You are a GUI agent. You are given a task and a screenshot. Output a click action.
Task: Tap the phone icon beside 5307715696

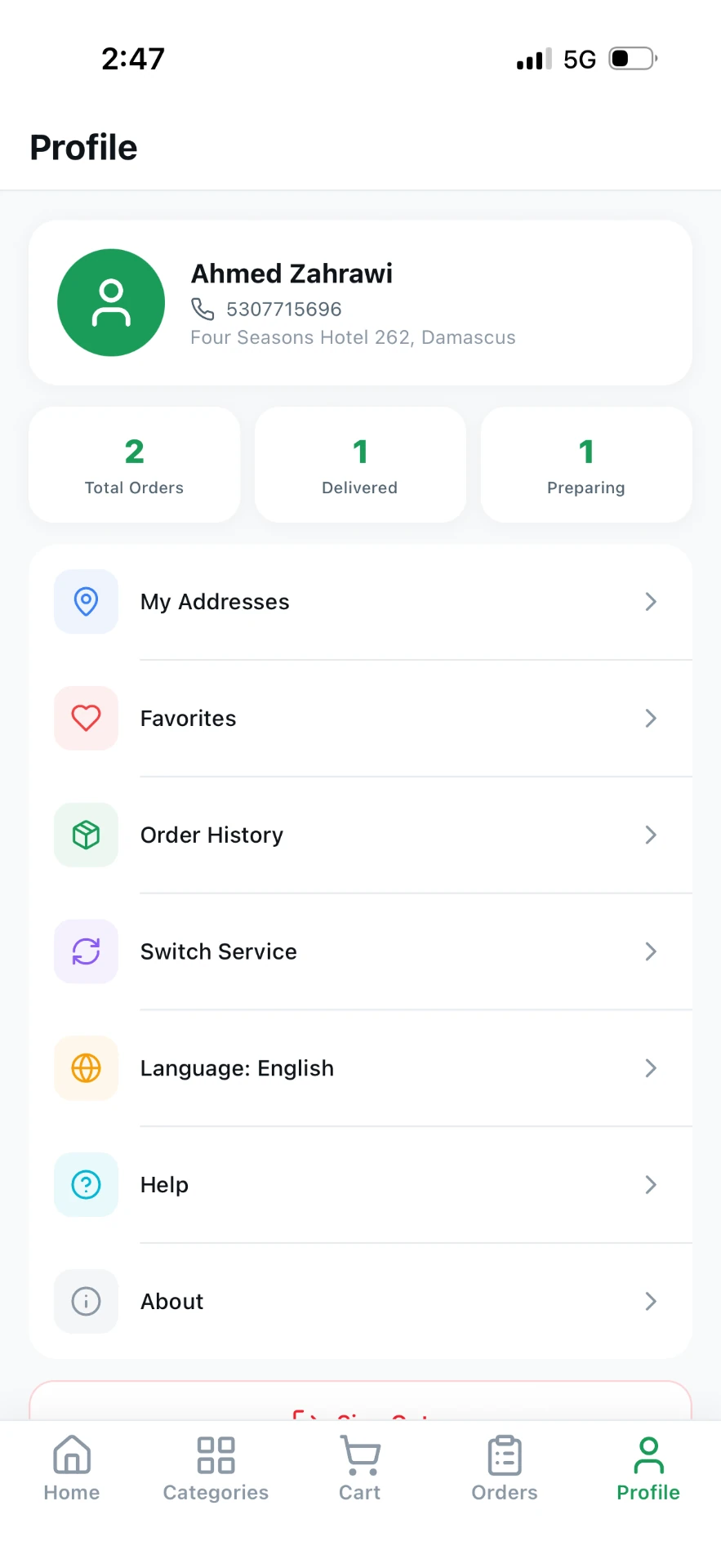point(203,309)
